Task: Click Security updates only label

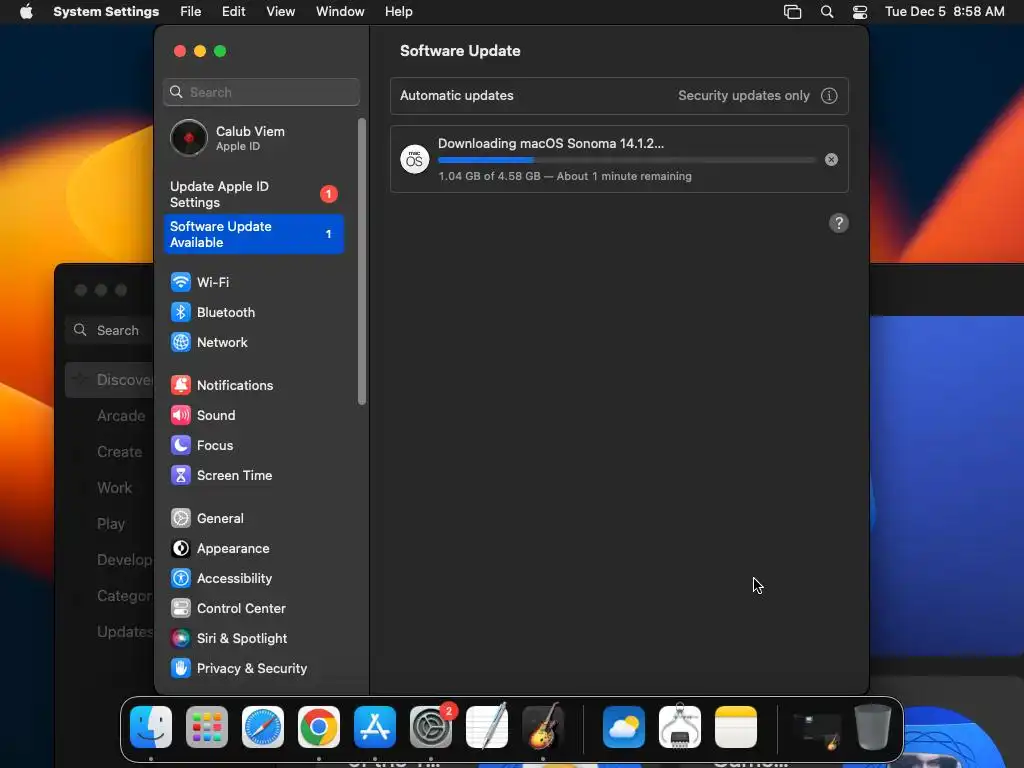Action: (x=744, y=95)
